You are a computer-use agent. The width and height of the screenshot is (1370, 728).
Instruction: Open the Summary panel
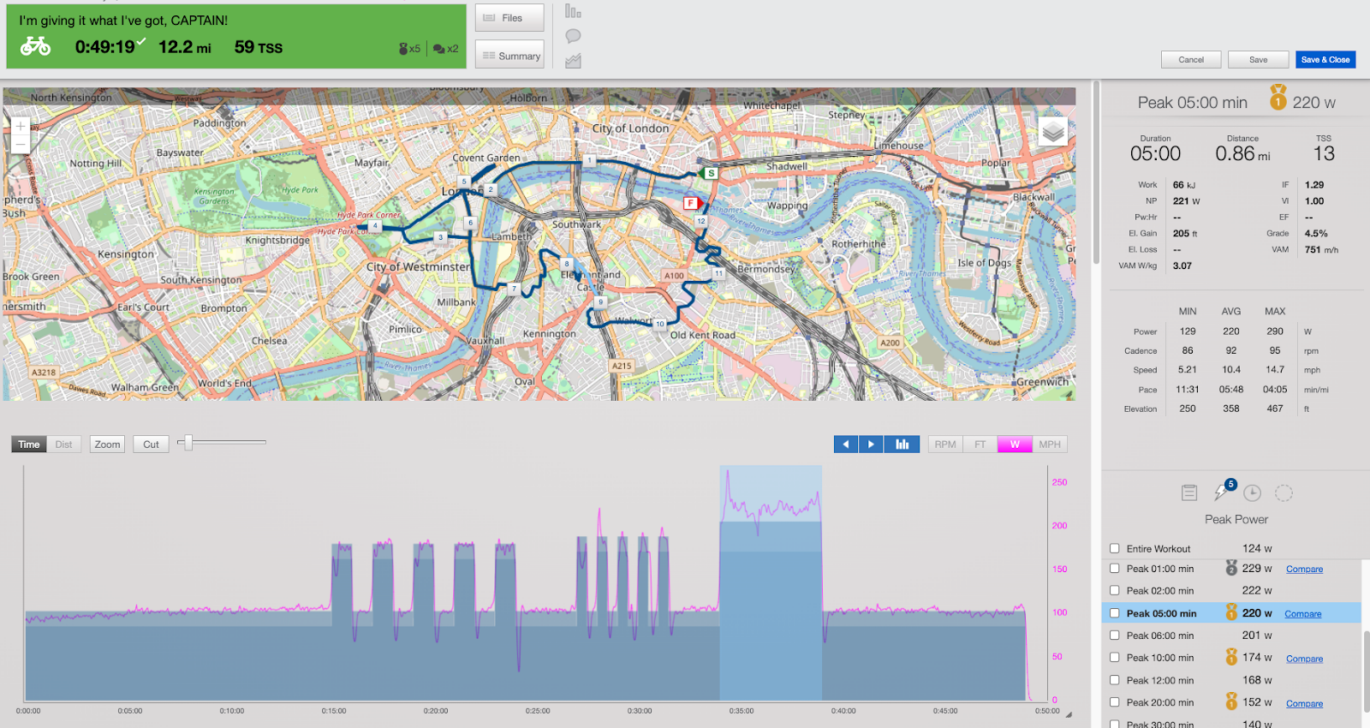click(x=510, y=56)
